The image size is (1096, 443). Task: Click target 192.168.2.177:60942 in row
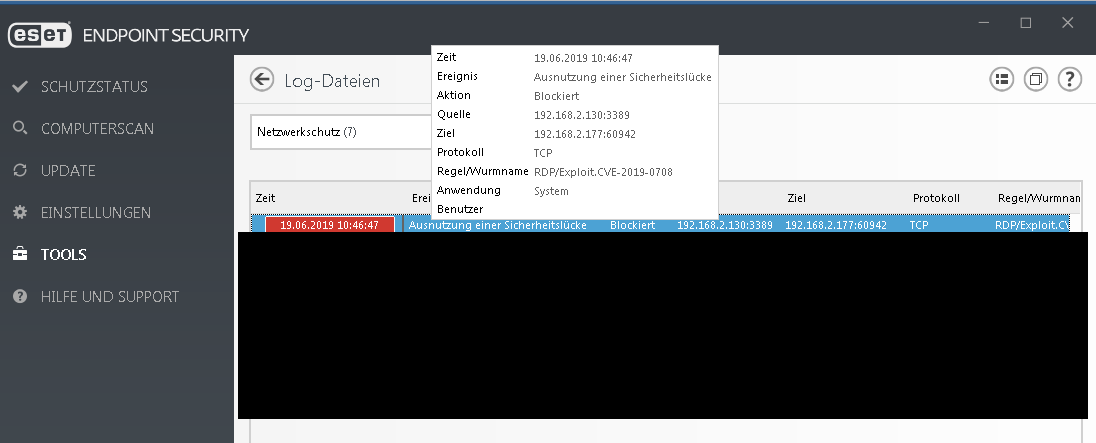pyautogui.click(x=835, y=225)
